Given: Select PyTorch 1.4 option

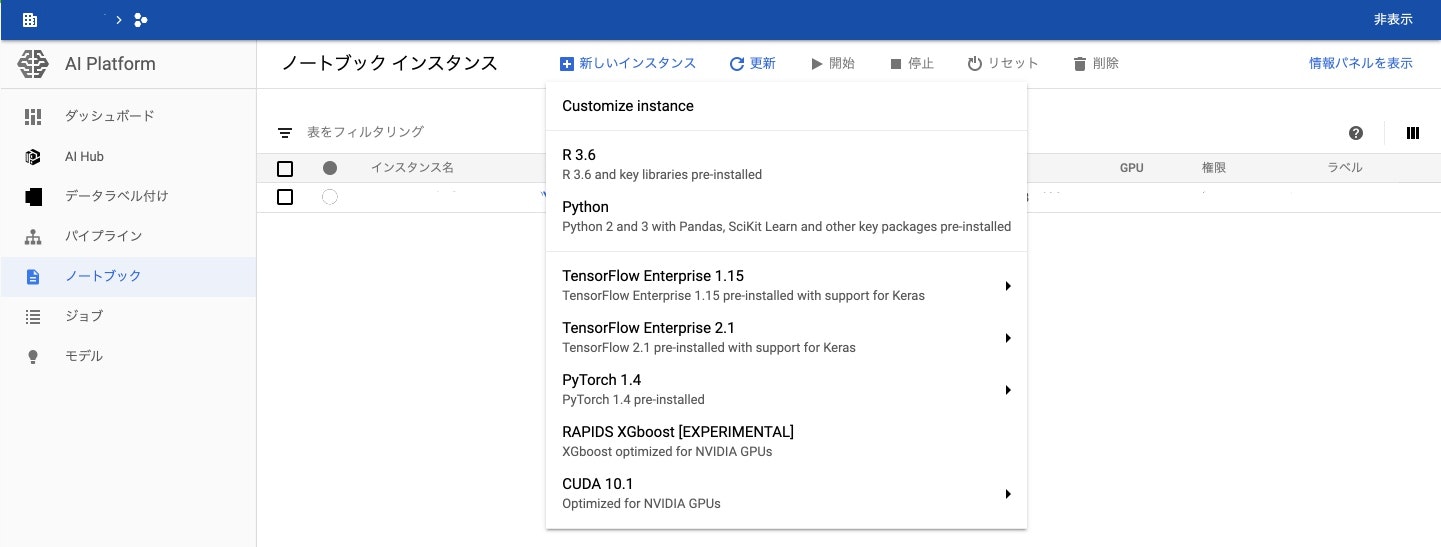Looking at the screenshot, I should pos(786,389).
